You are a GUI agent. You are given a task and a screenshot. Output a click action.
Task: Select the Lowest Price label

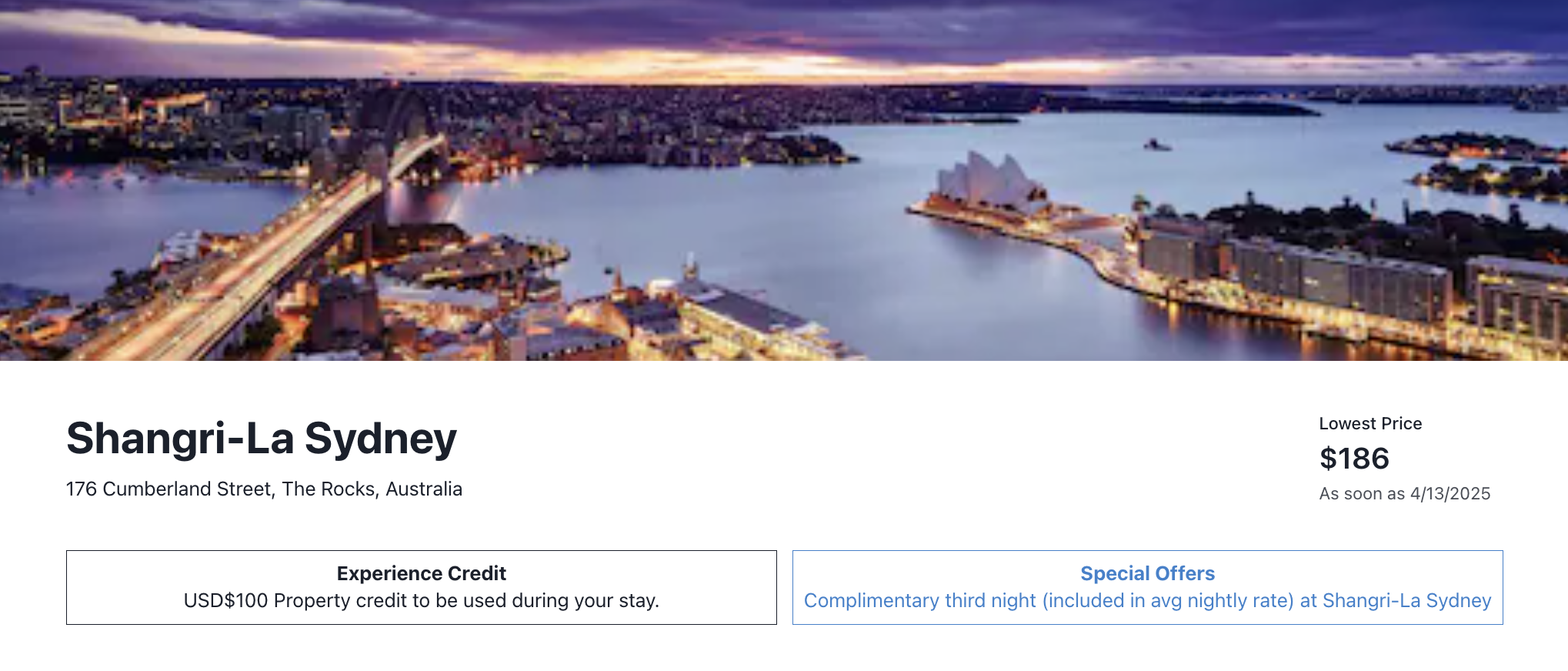1369,423
